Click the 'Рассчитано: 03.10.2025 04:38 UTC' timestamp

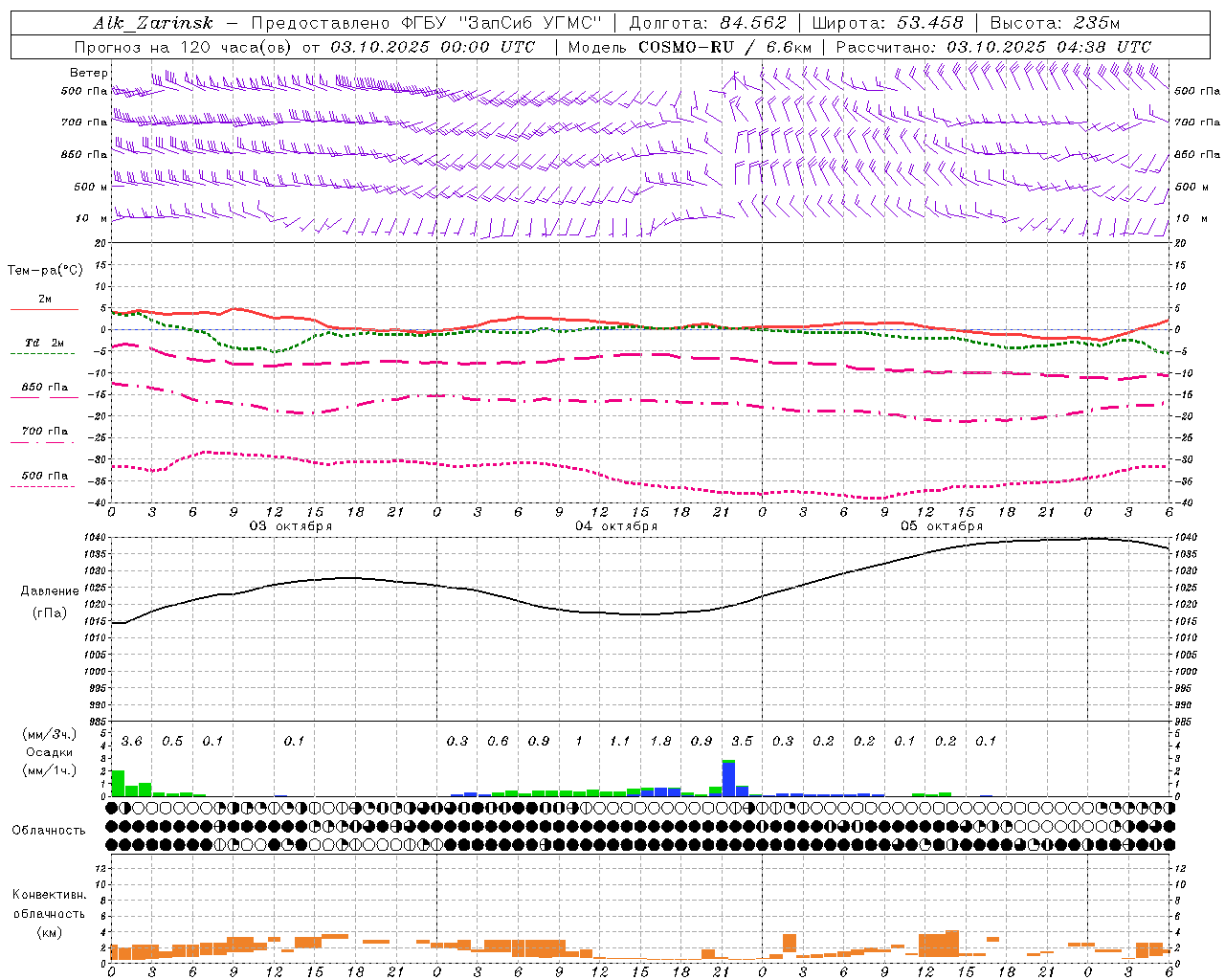pos(993,47)
